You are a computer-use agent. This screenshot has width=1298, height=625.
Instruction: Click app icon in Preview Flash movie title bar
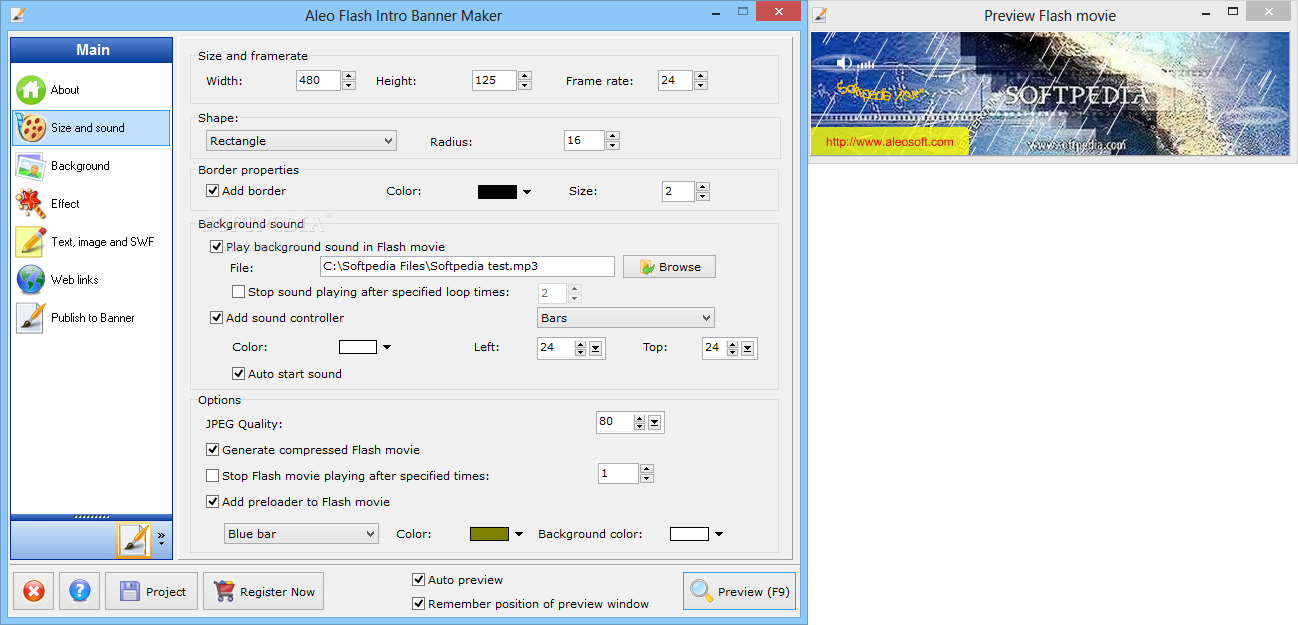(x=820, y=15)
